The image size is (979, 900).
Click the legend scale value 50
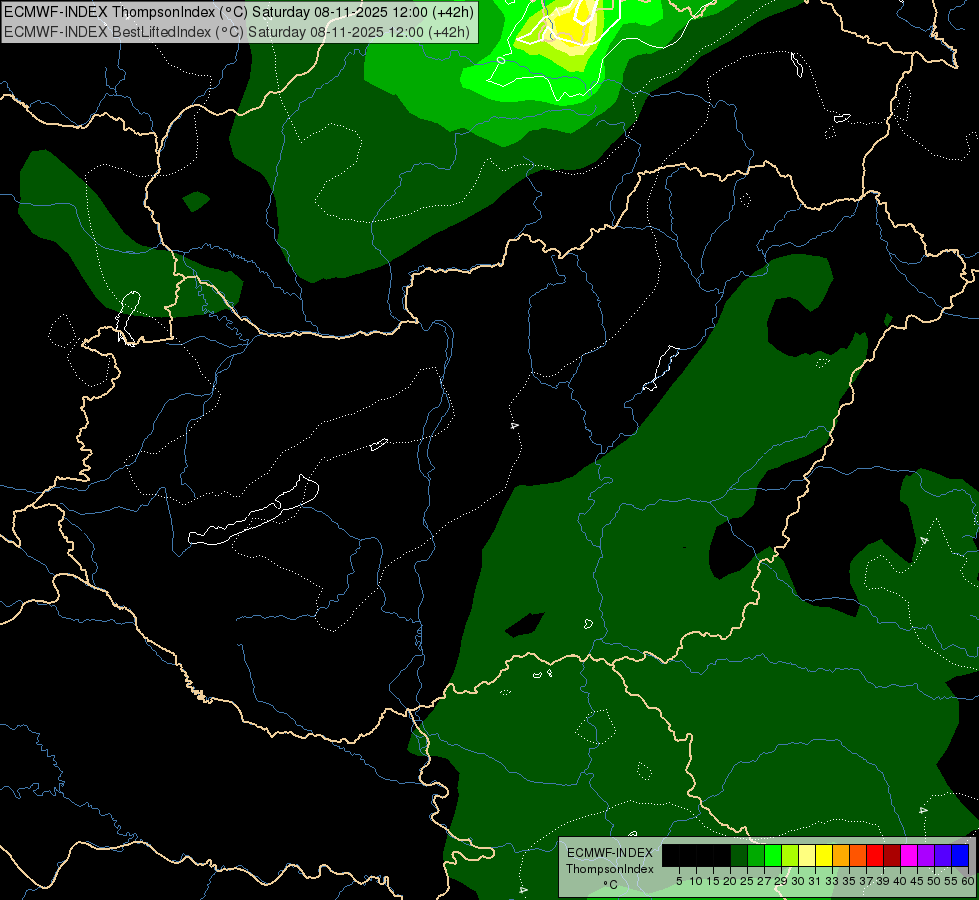(x=933, y=881)
